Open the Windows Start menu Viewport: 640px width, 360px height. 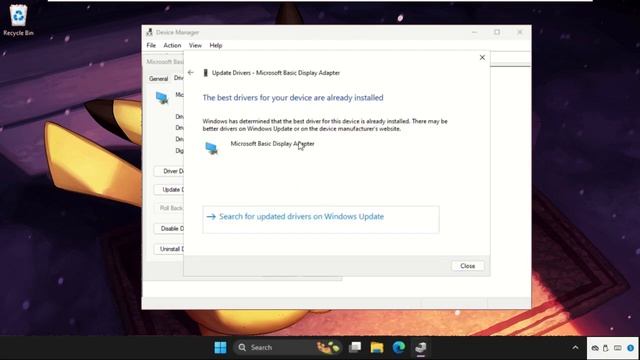click(x=220, y=347)
